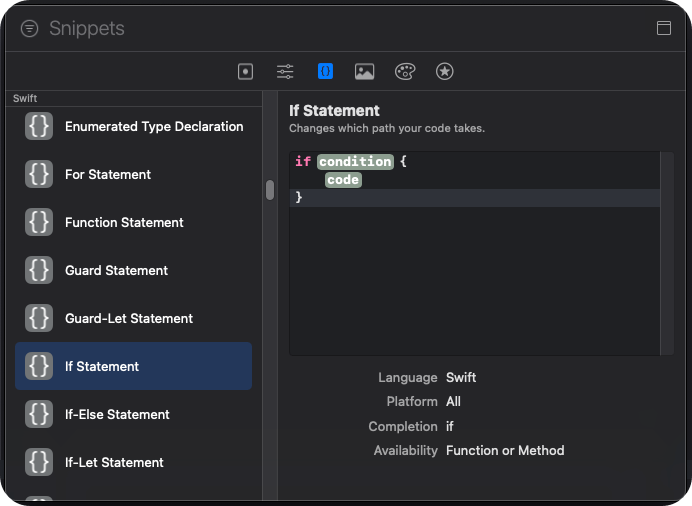Click the snippet list scrollbar thumb
692x506 pixels.
pyautogui.click(x=270, y=190)
